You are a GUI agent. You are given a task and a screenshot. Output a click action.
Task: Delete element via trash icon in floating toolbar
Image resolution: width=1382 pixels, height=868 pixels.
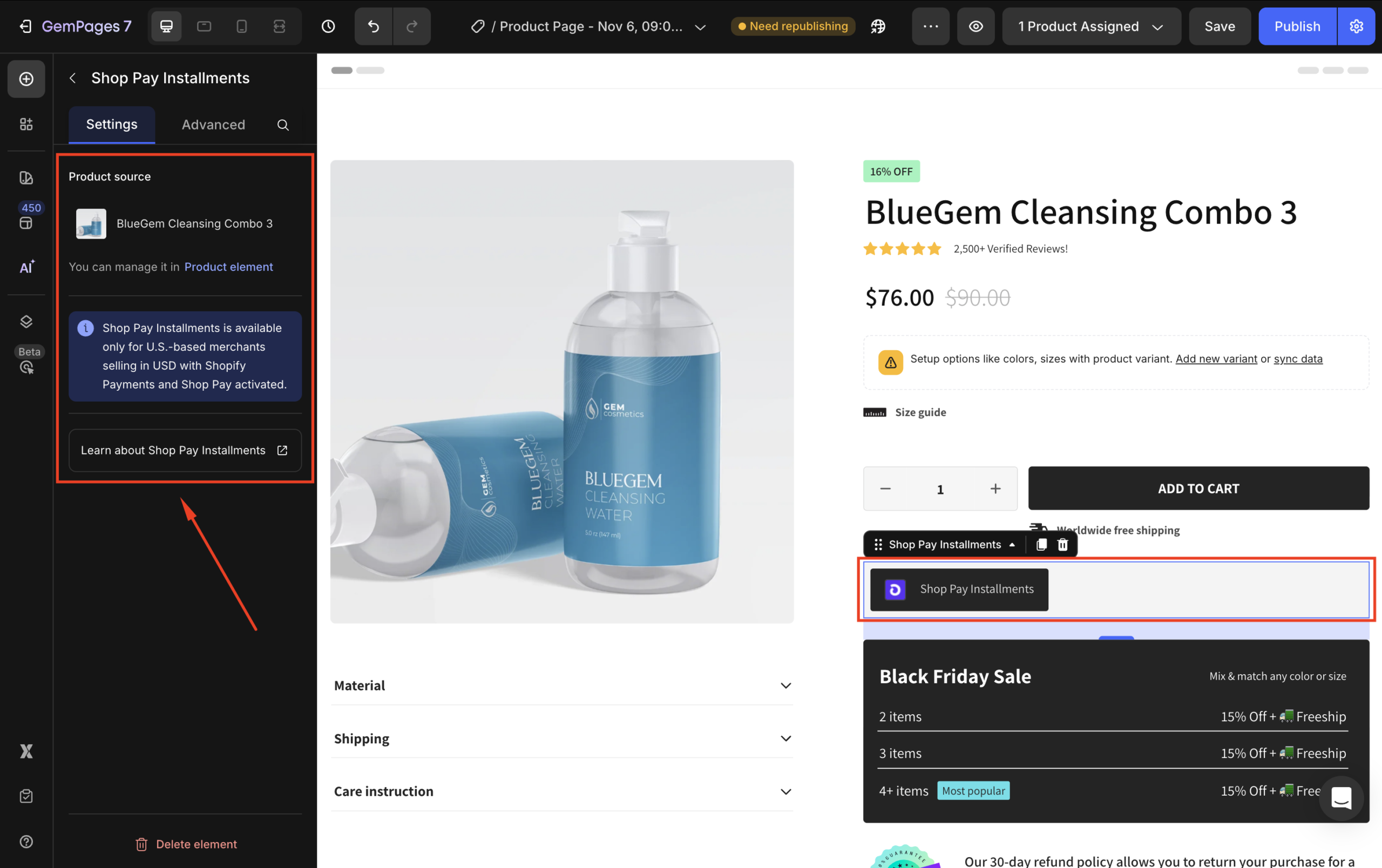tap(1063, 545)
